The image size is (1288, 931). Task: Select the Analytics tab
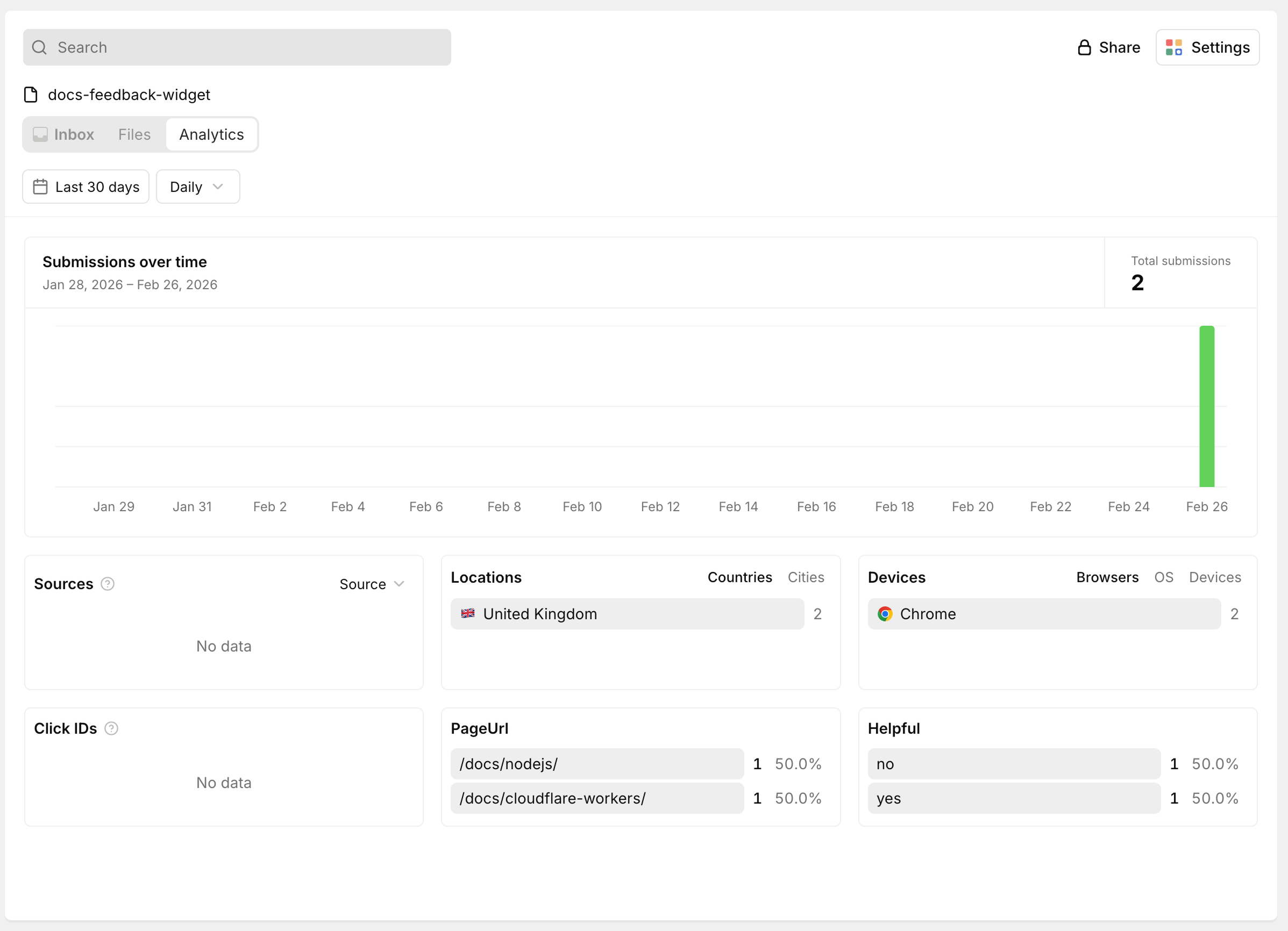coord(211,134)
